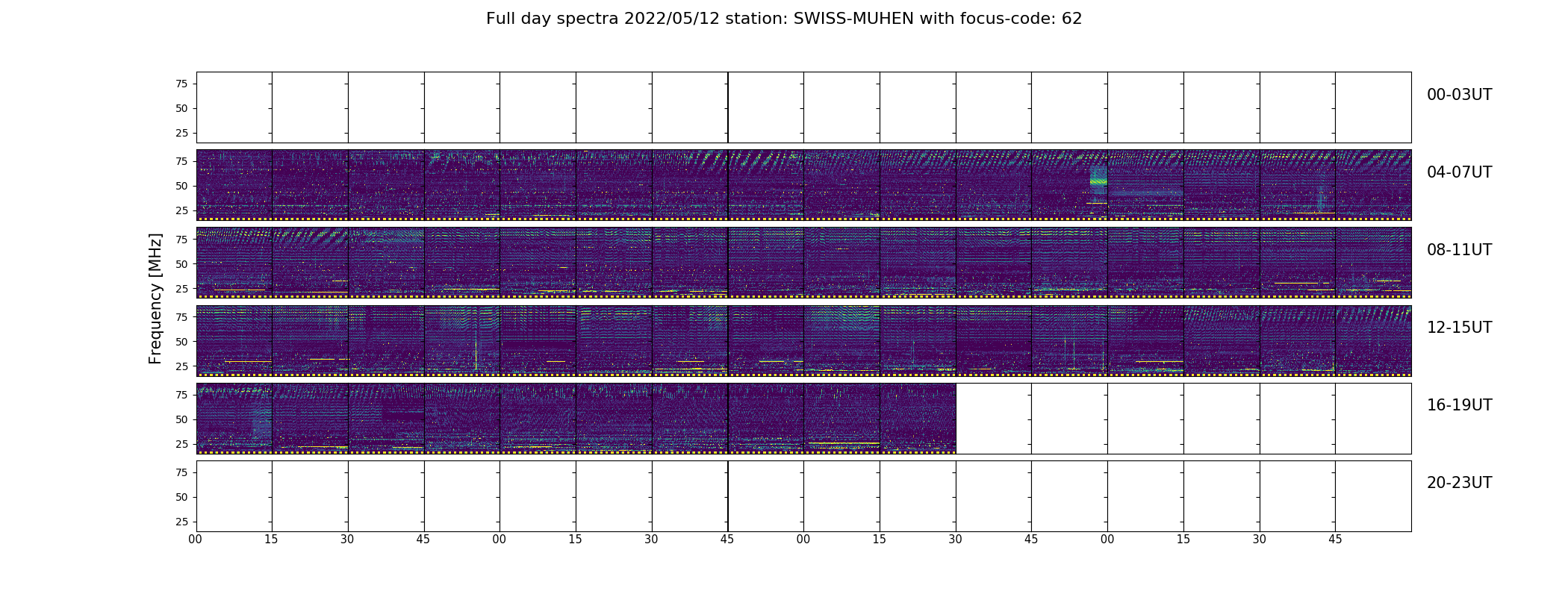Click the 75 tick of the 16-19UT row
The height and width of the screenshot is (597, 1568).
(181, 395)
